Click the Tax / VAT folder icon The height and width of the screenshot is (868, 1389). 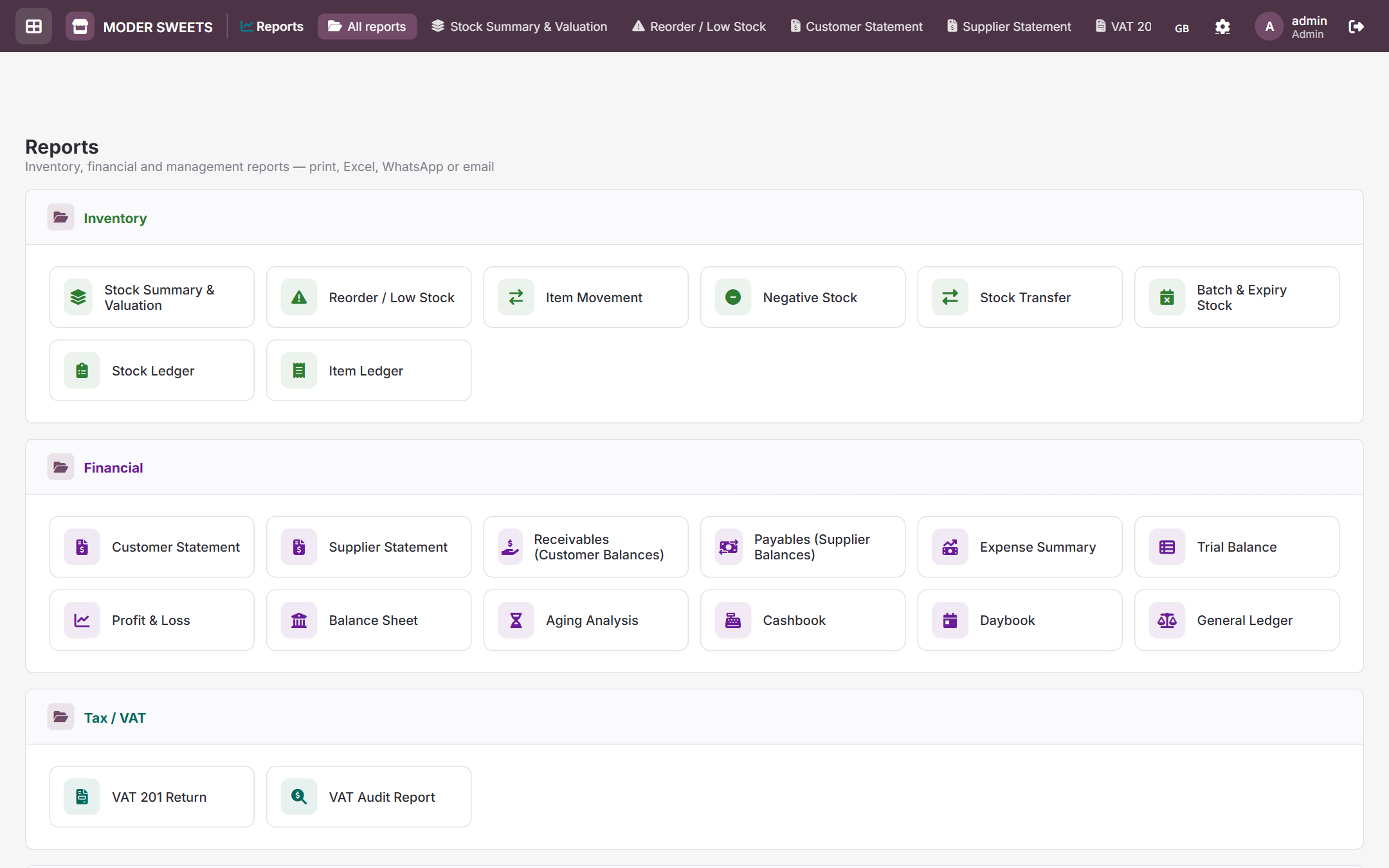tap(60, 717)
